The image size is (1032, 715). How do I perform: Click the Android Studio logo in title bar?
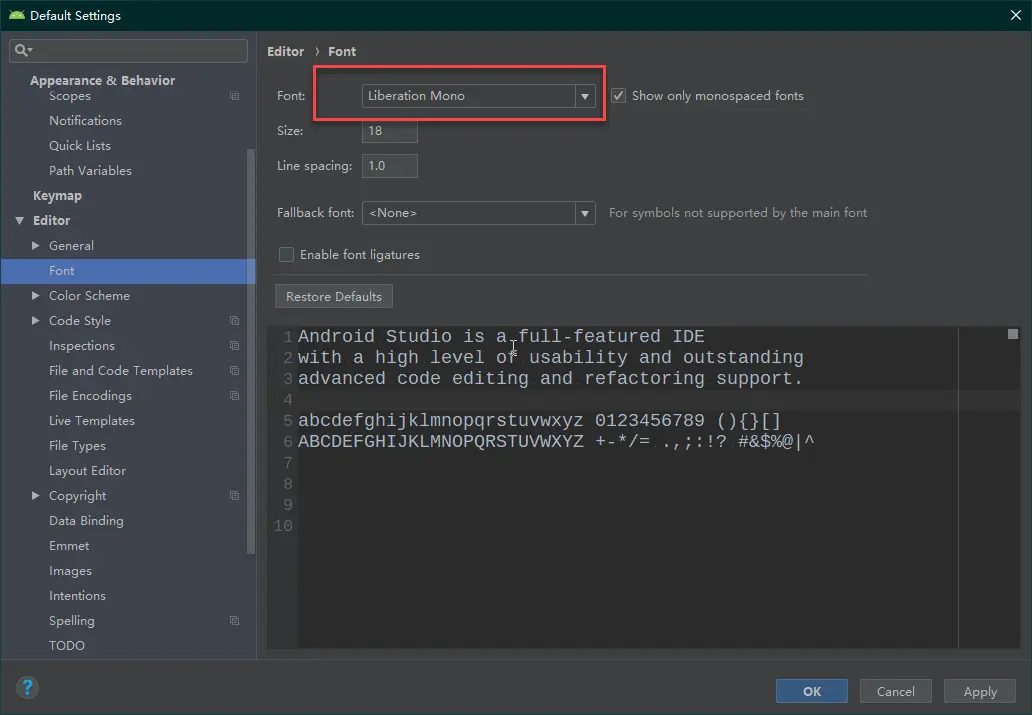[x=16, y=15]
